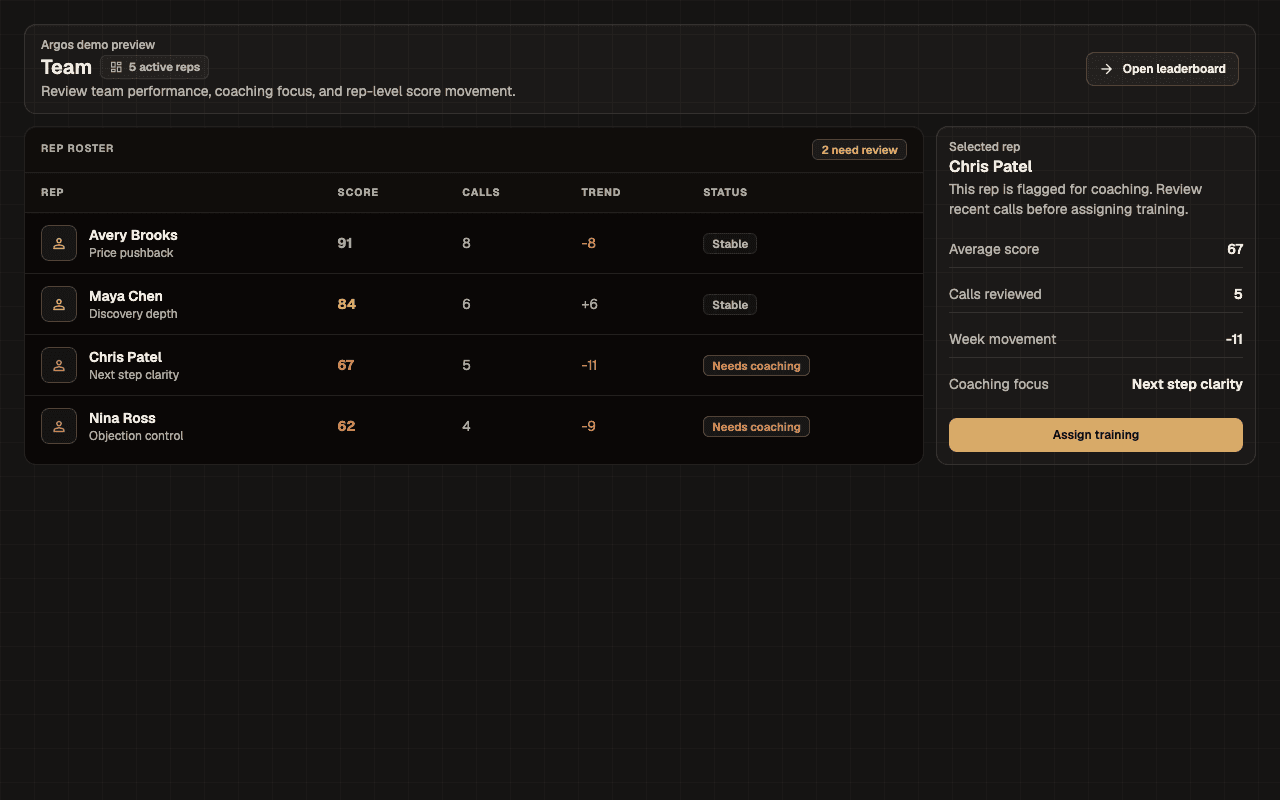Click the 2 need review badge
The height and width of the screenshot is (800, 1280).
859,150
